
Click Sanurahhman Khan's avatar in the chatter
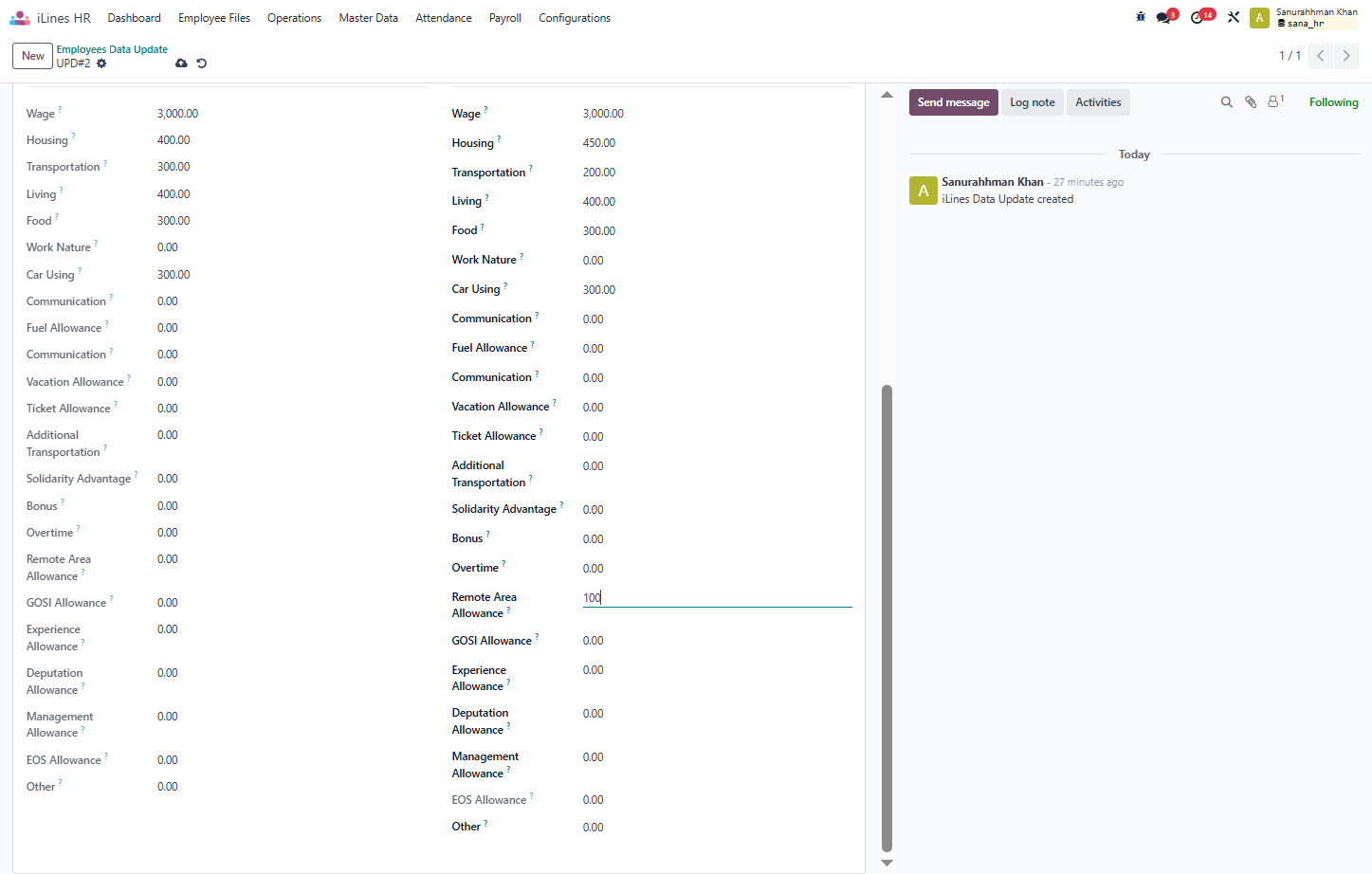click(x=924, y=191)
